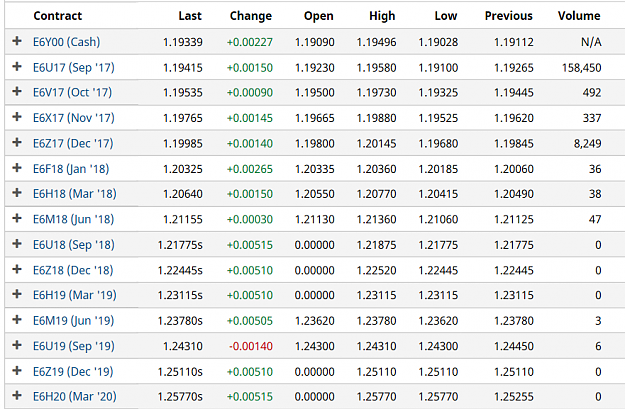The width and height of the screenshot is (625, 409).
Task: Sort by the Volume column header
Action: pyautogui.click(x=579, y=16)
